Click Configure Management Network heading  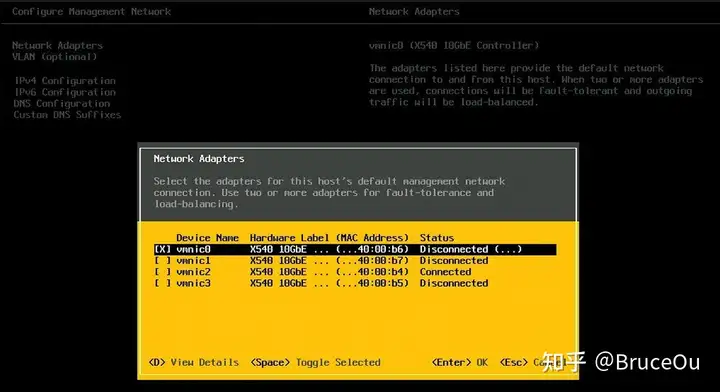tap(91, 12)
